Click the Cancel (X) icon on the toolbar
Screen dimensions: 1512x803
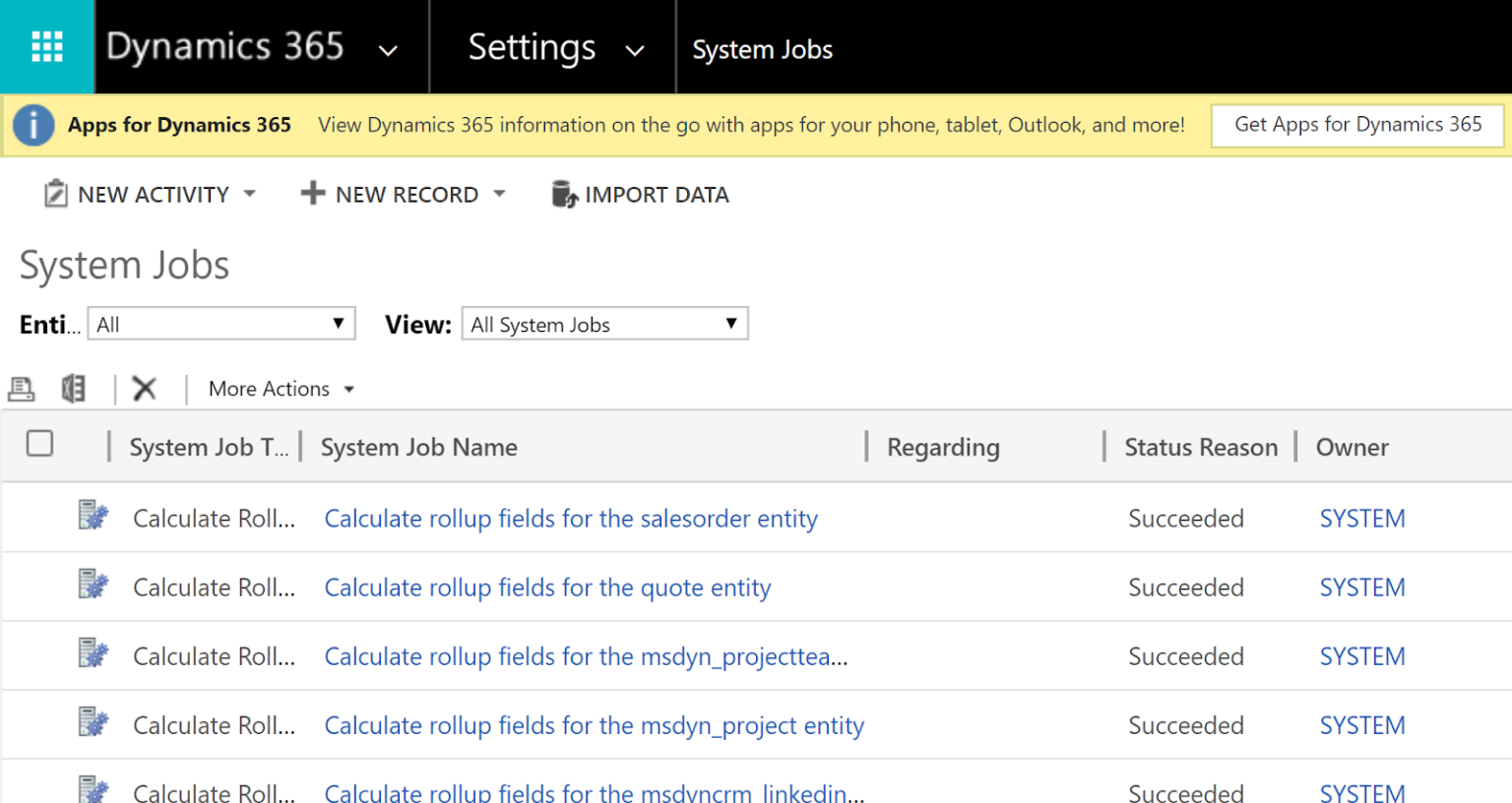coord(144,388)
